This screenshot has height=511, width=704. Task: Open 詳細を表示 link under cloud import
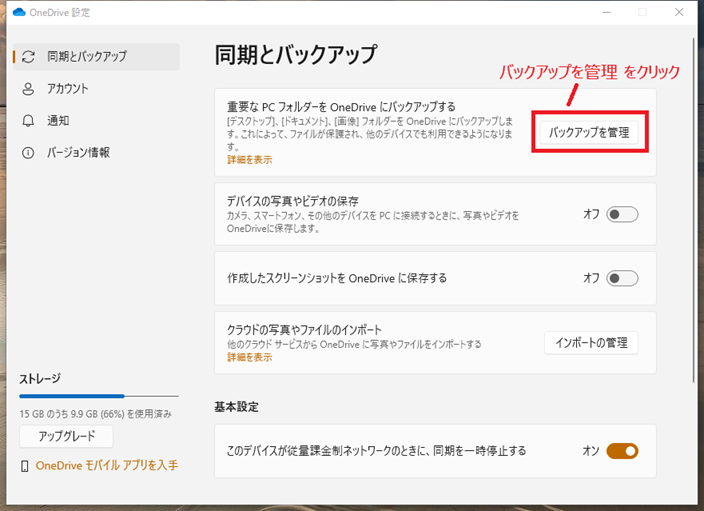pyautogui.click(x=249, y=357)
